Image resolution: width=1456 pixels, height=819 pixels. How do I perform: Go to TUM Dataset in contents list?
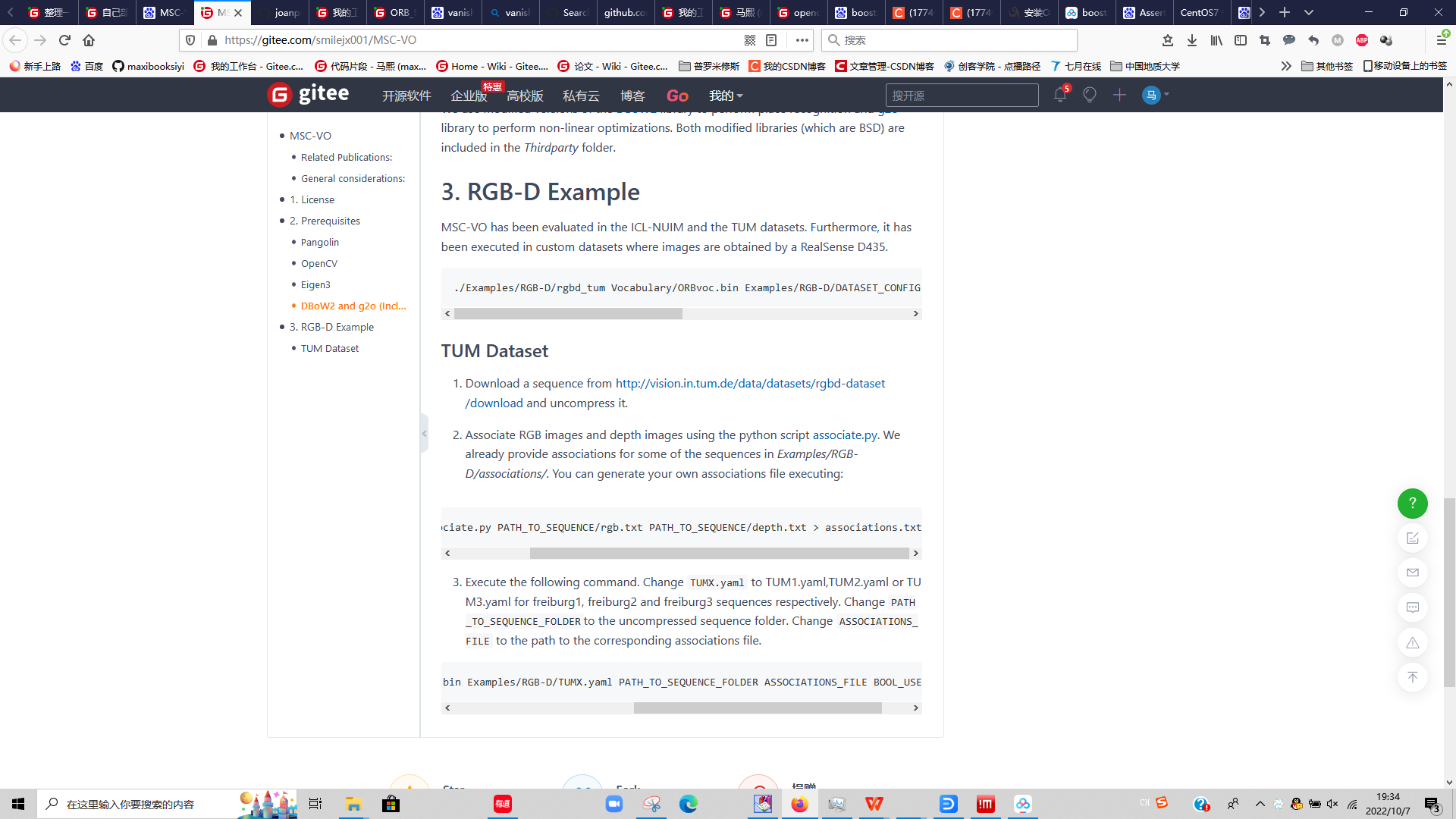pyautogui.click(x=329, y=348)
